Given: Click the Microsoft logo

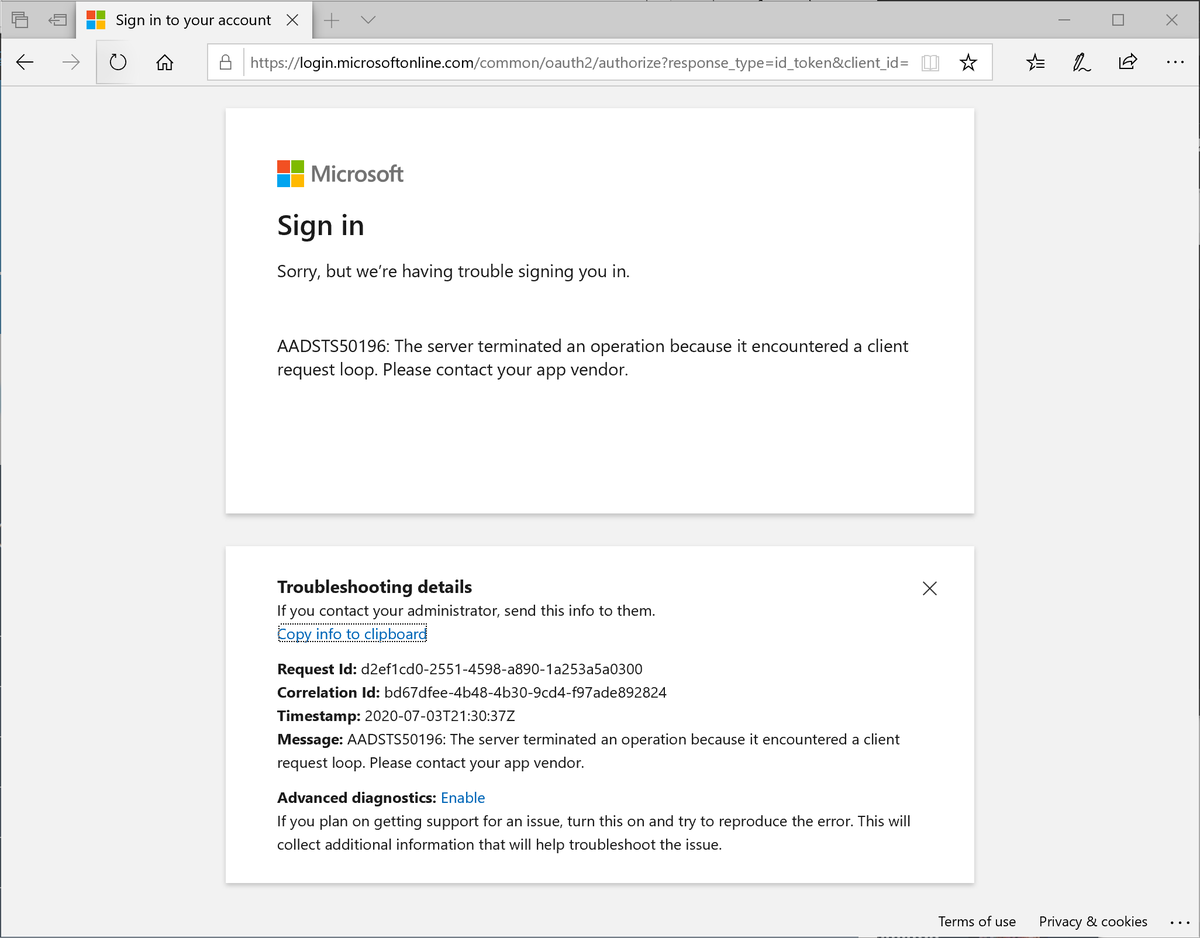Looking at the screenshot, I should tap(340, 174).
